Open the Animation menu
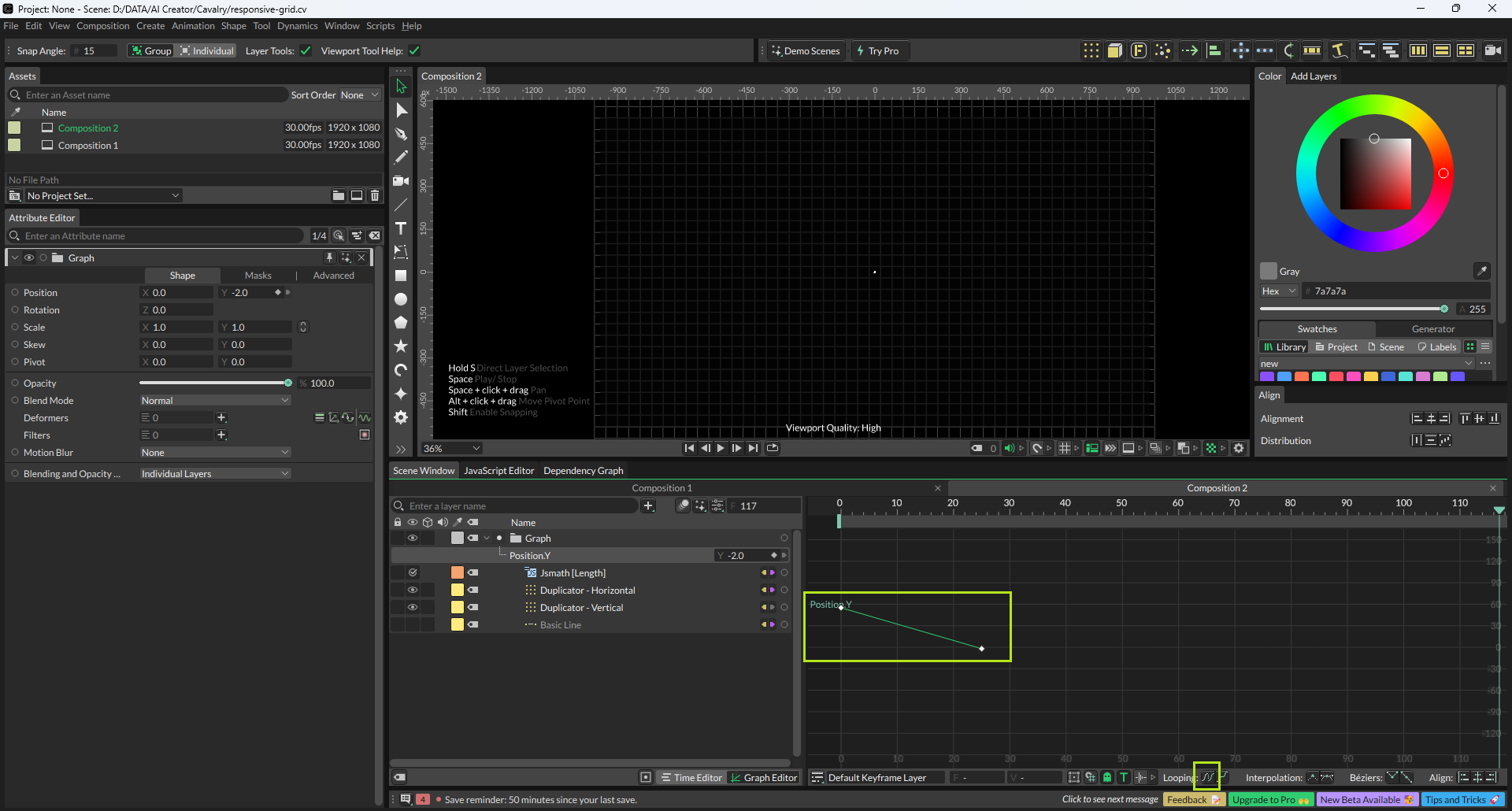Image resolution: width=1512 pixels, height=811 pixels. tap(193, 26)
